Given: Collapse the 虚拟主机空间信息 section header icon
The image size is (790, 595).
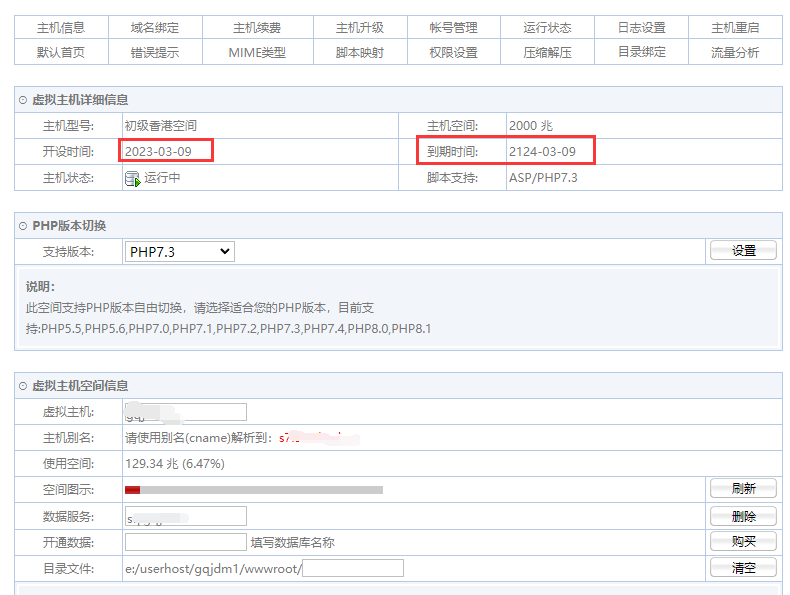Looking at the screenshot, I should coord(23,386).
